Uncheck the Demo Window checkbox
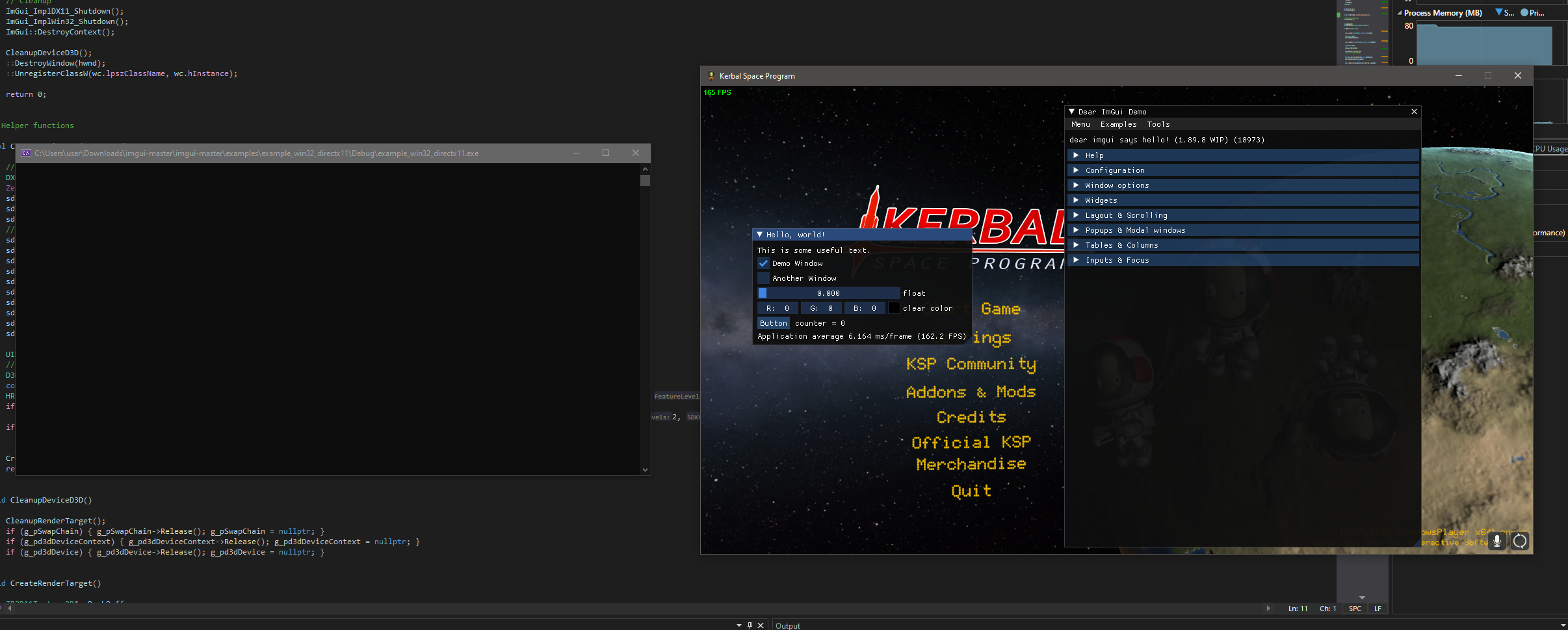 point(764,263)
